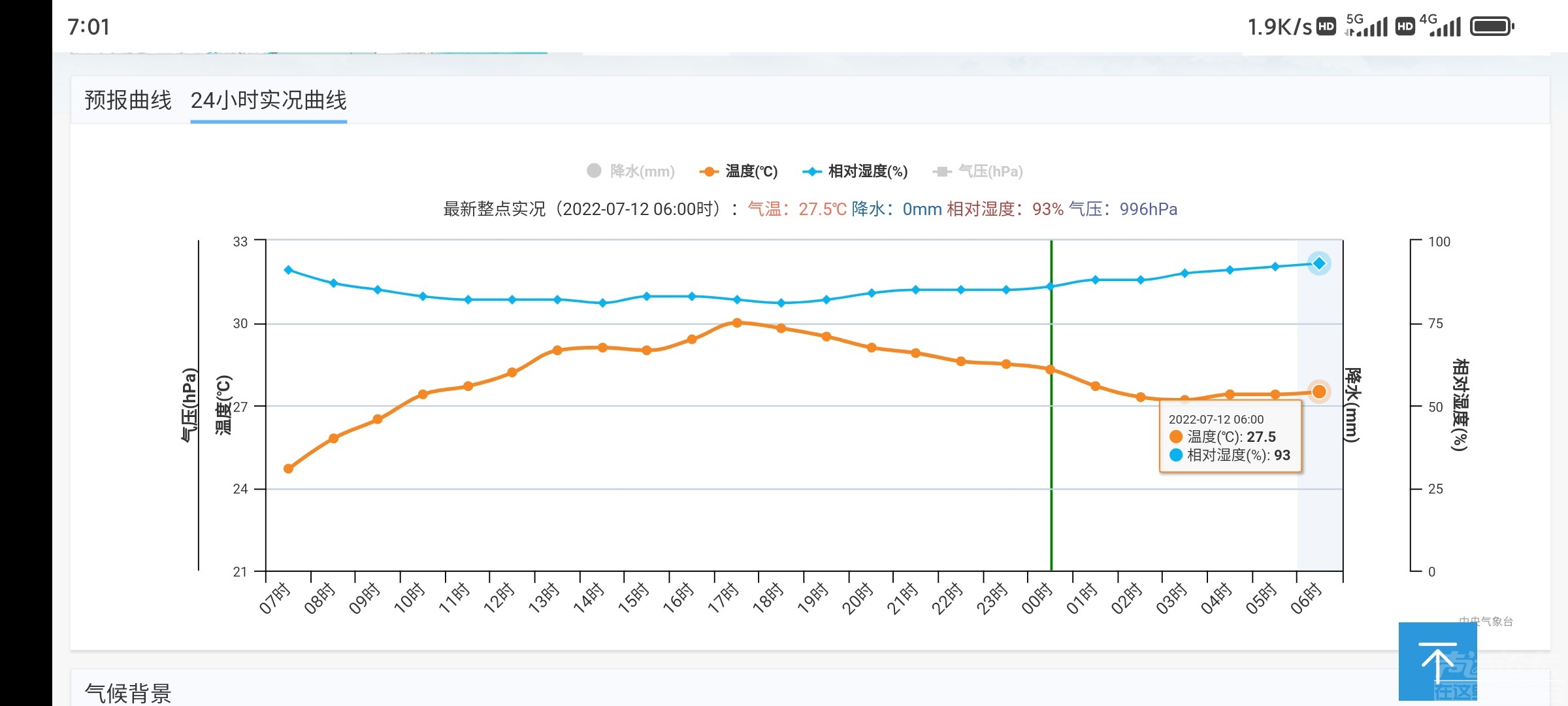Toggle the 气压(hPa) legend series
Viewport: 1568px width, 706px height.
(977, 171)
